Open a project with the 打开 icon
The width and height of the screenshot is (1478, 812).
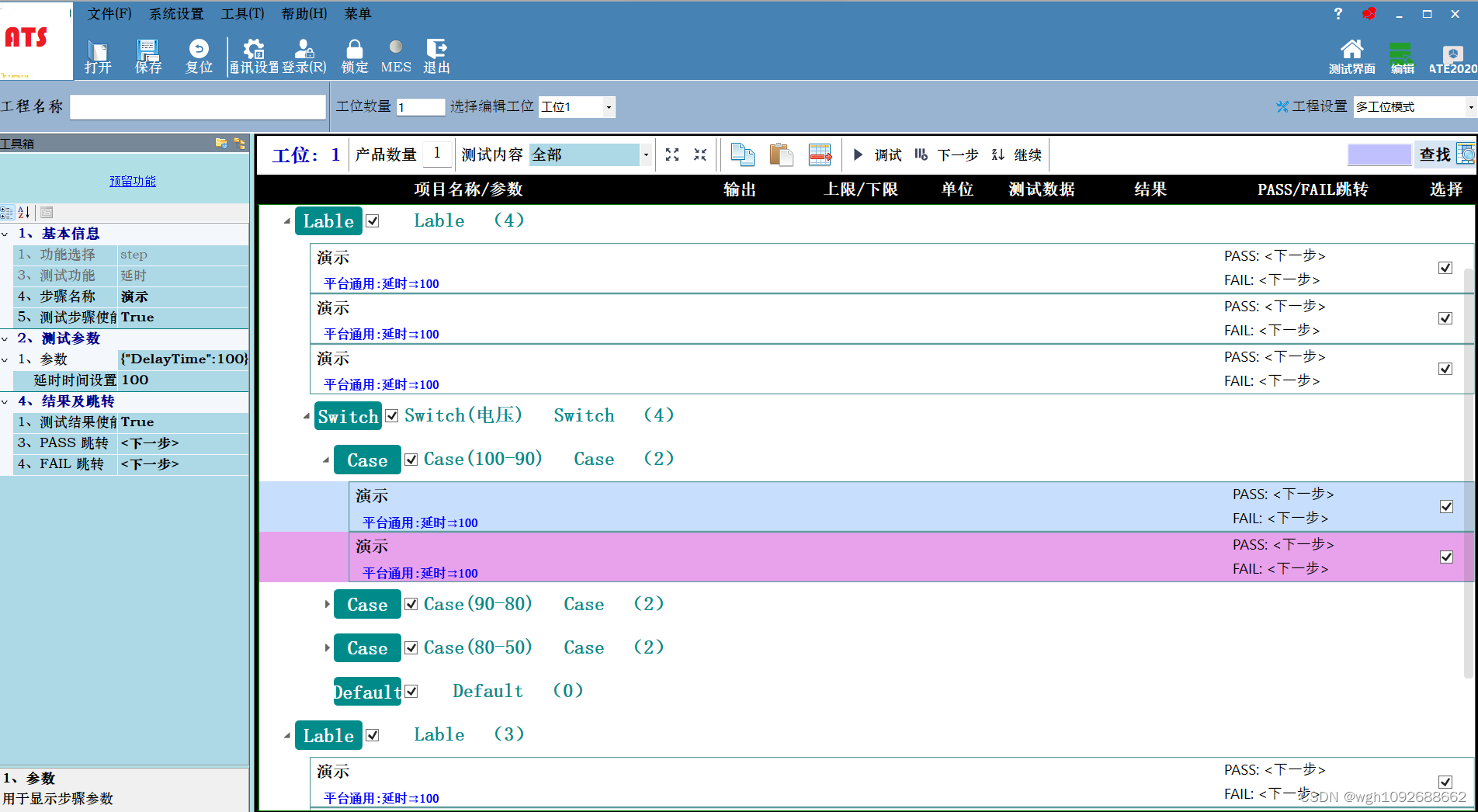96,54
